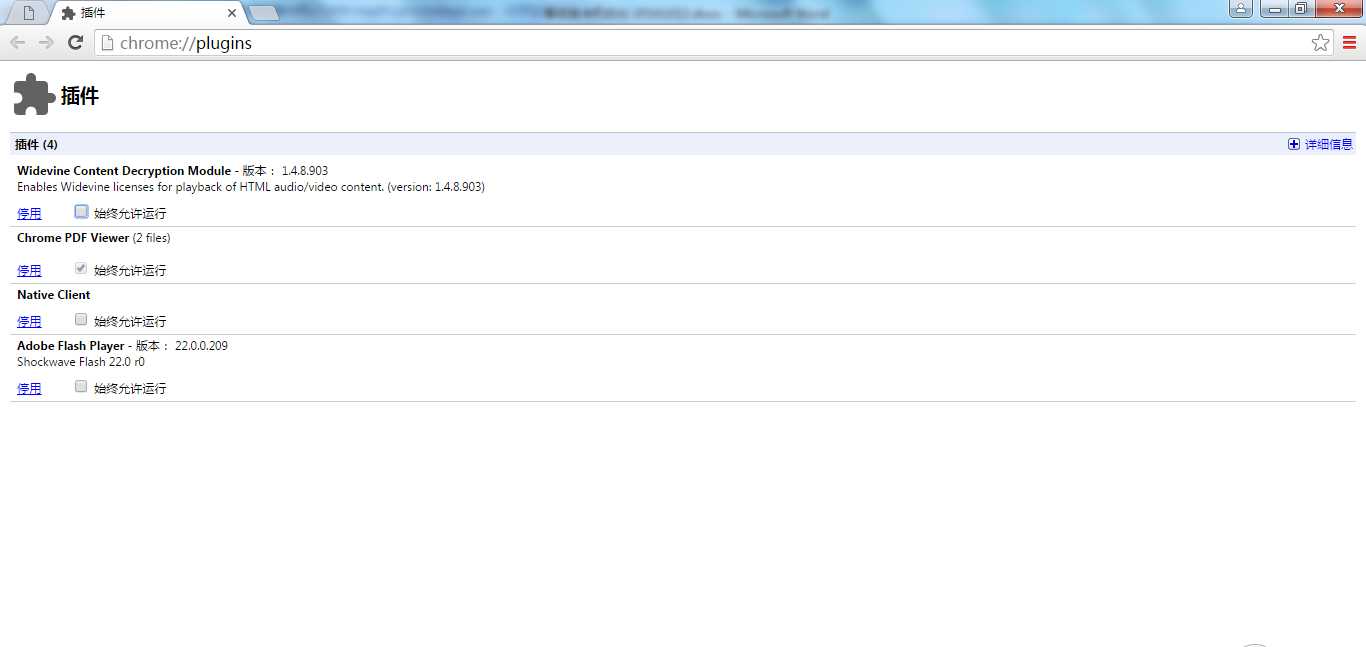Click the Native Client plugin name
The height and width of the screenshot is (647, 1366).
point(54,295)
